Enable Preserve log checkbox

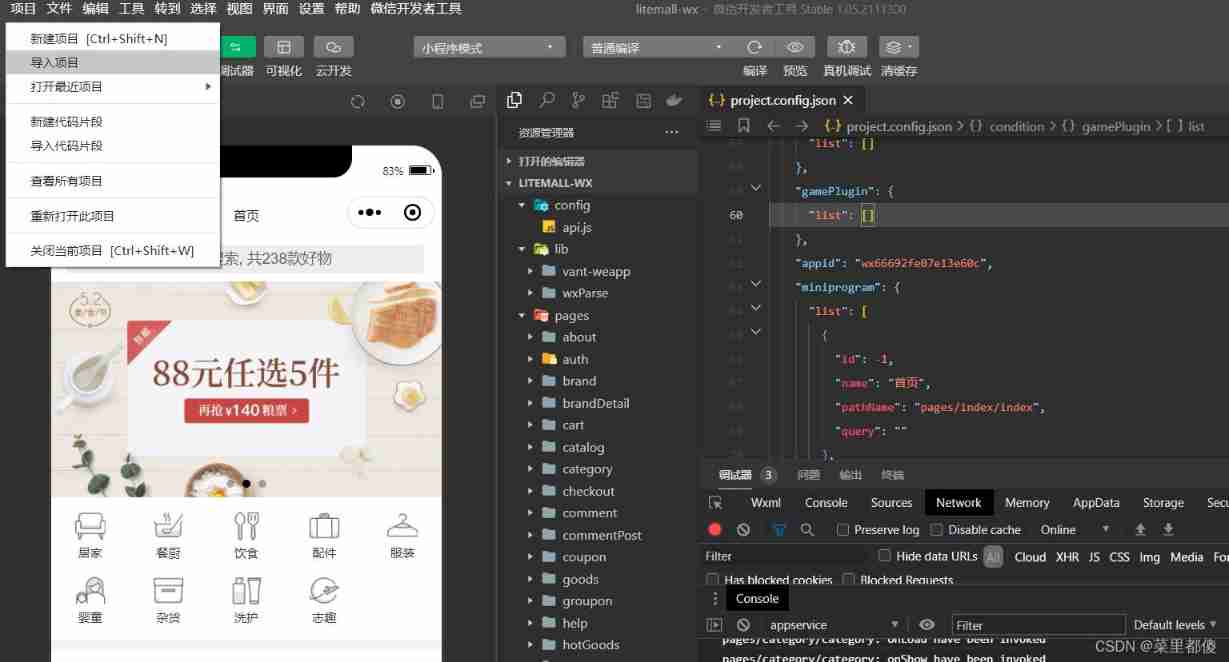843,530
